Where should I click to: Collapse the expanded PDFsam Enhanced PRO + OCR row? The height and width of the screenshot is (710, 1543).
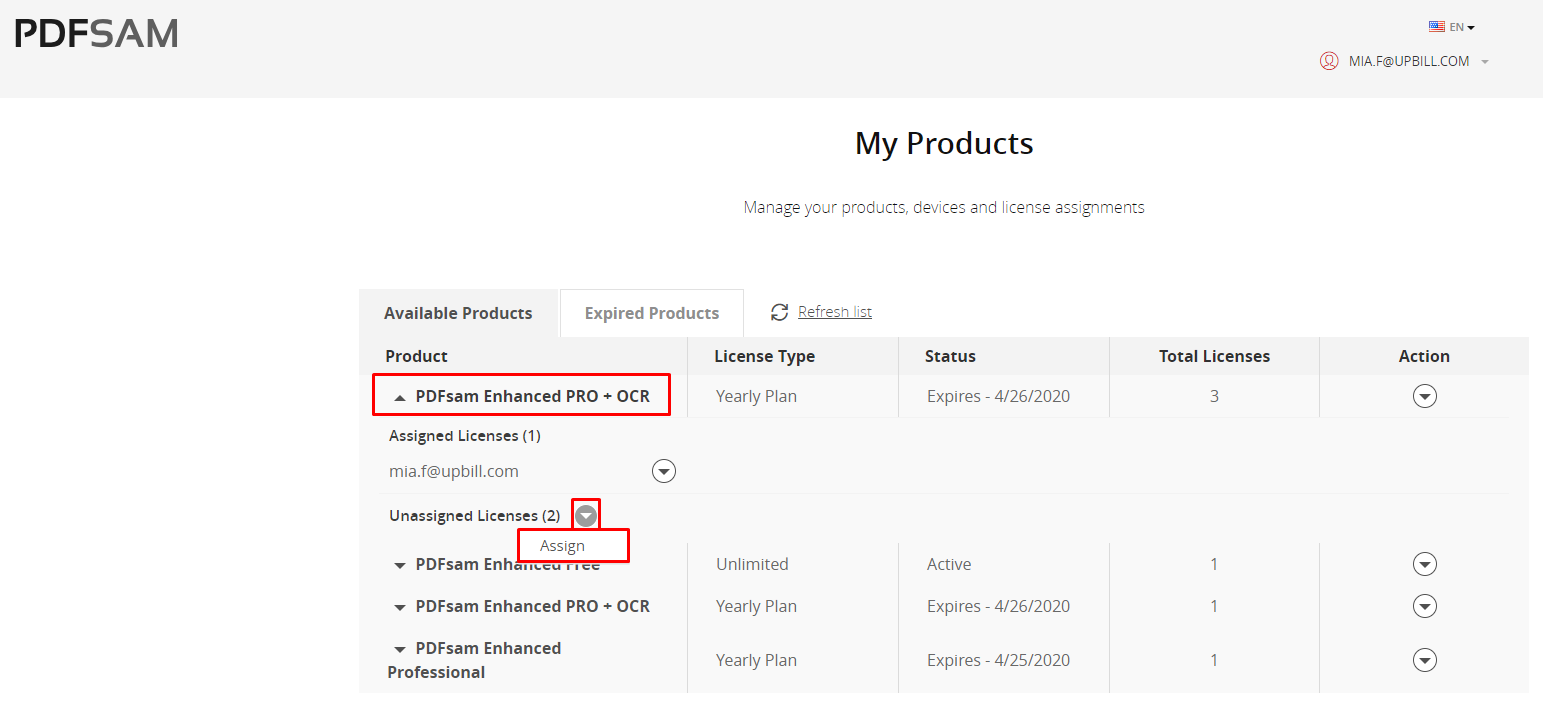(400, 397)
